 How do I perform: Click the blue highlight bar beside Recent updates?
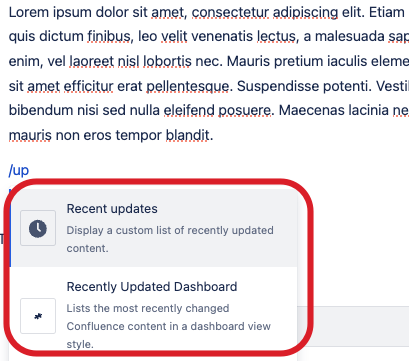[x=10, y=228]
